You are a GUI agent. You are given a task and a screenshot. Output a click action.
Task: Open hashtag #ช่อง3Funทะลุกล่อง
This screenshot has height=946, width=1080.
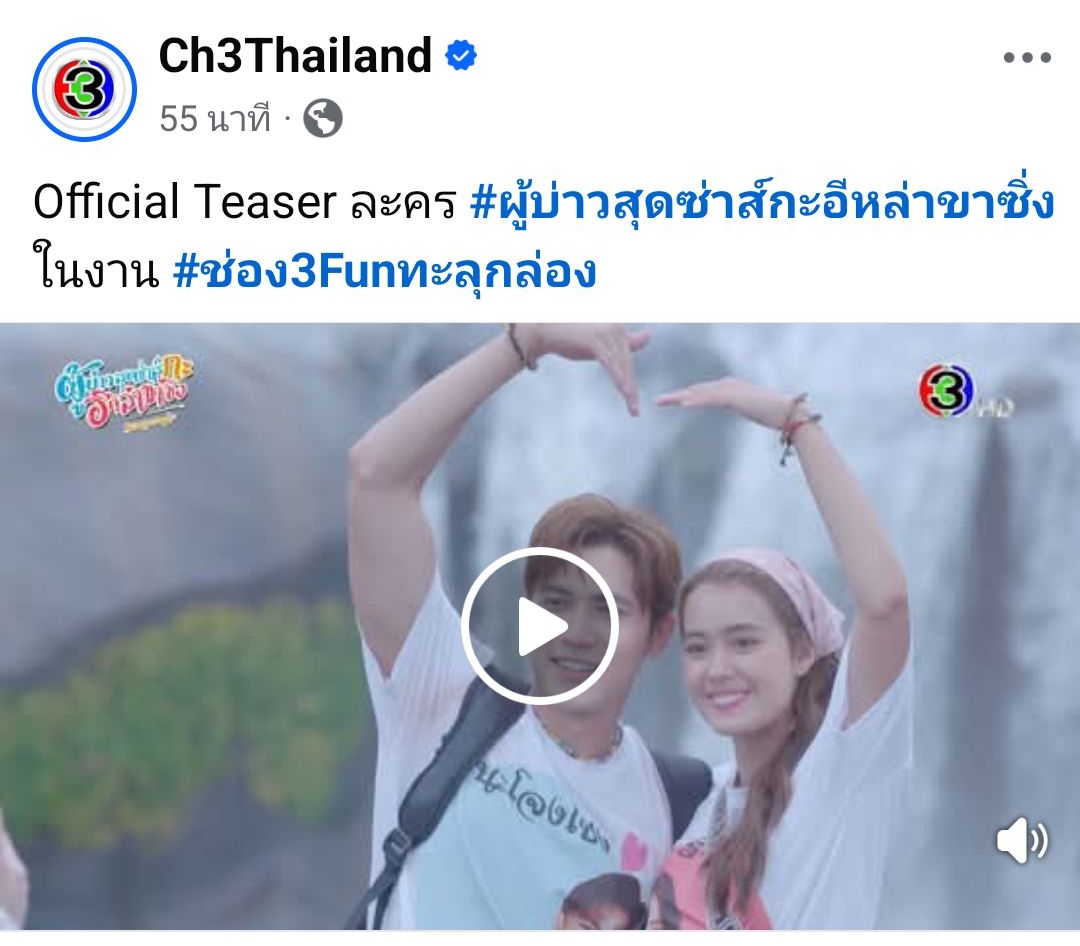point(384,271)
